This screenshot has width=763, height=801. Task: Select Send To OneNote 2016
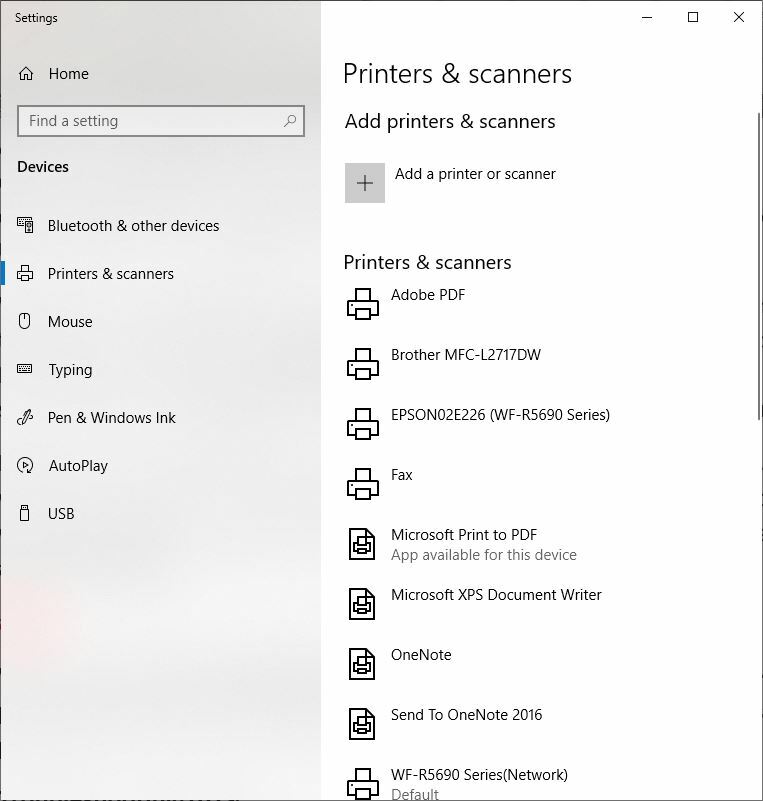(x=466, y=715)
